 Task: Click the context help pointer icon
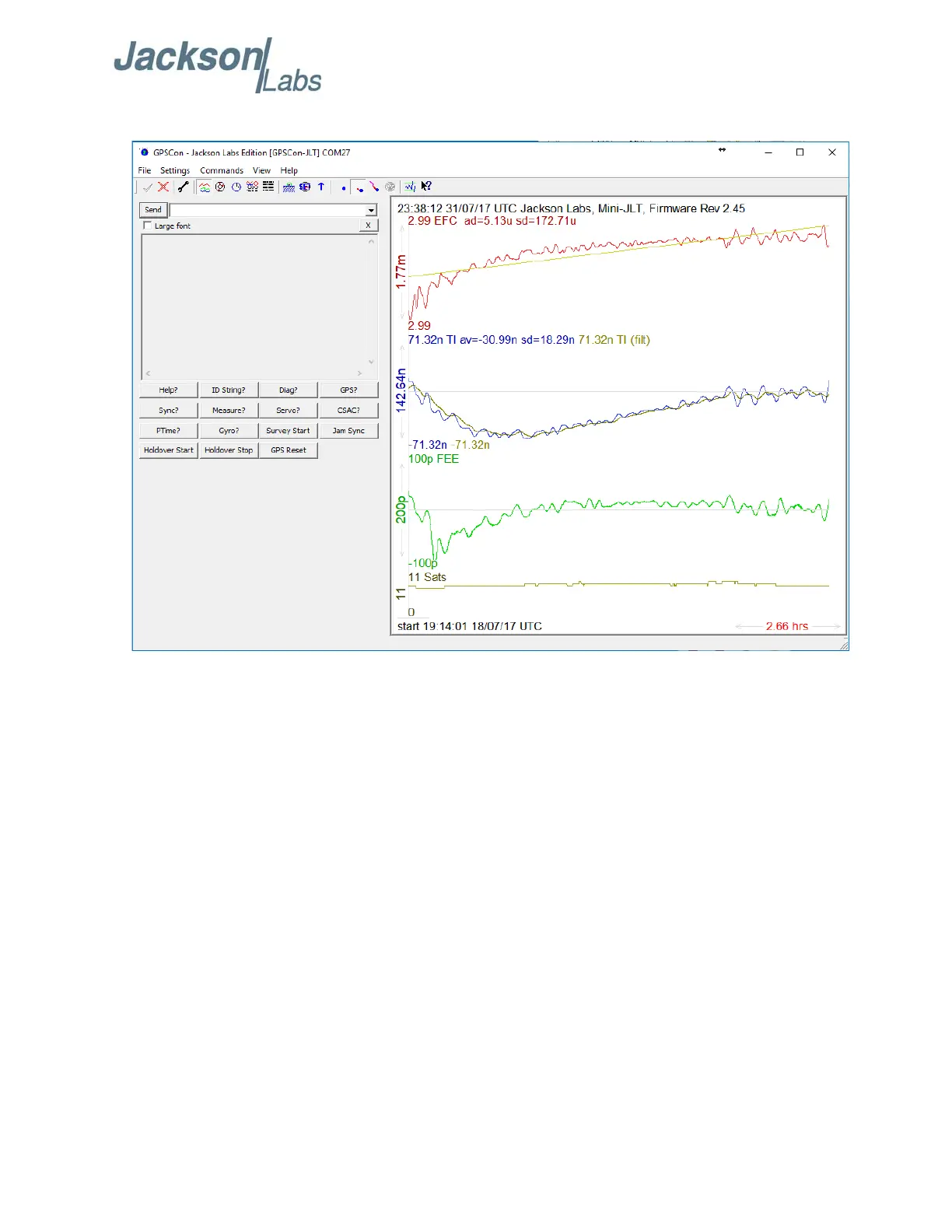(426, 187)
